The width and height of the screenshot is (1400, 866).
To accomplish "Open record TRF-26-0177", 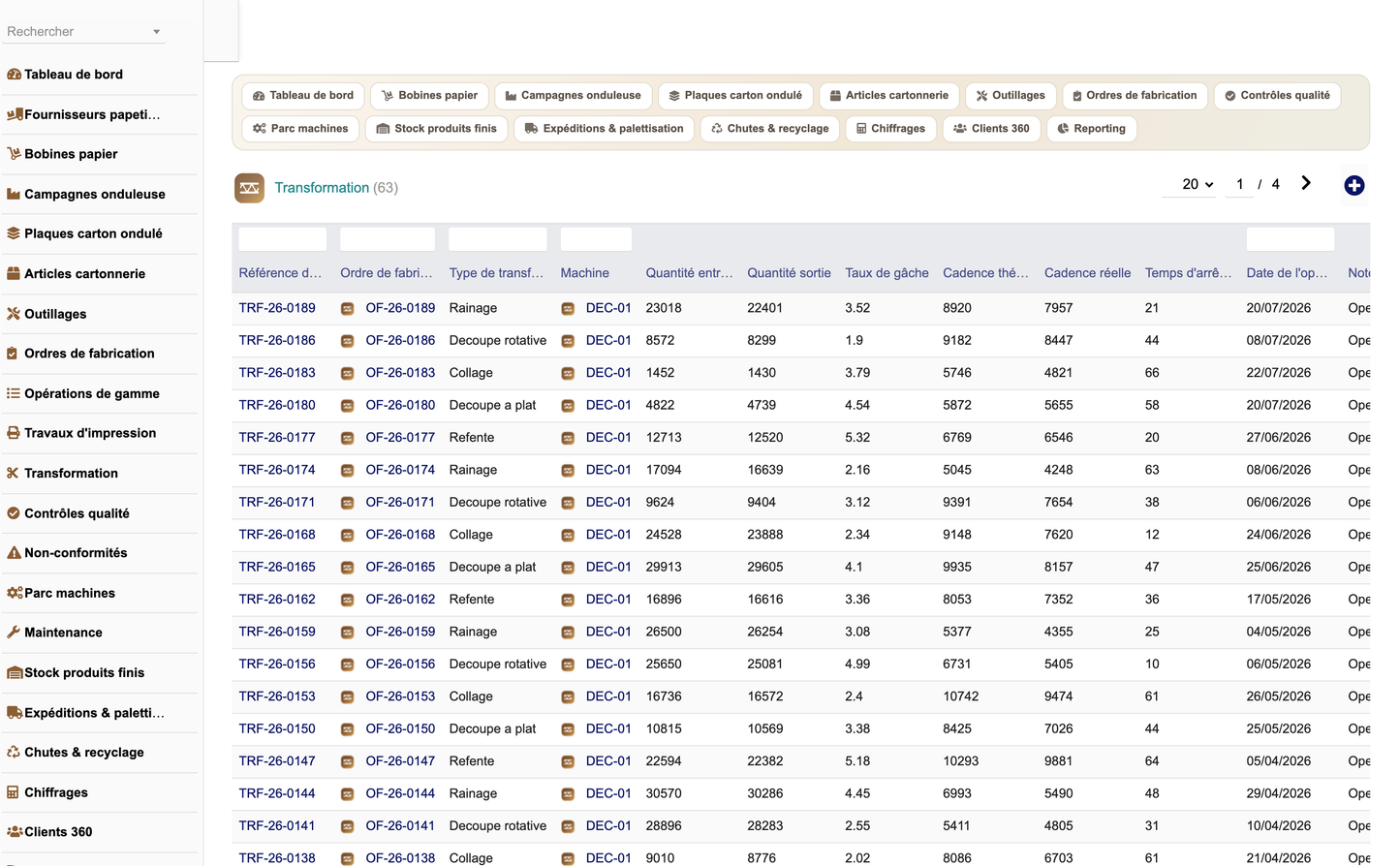I will coord(277,438).
